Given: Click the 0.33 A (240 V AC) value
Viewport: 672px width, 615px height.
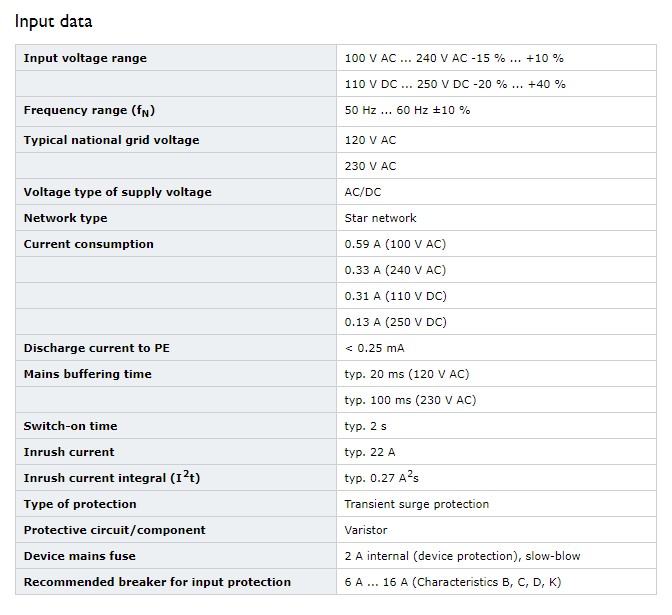Looking at the screenshot, I should coord(395,270).
